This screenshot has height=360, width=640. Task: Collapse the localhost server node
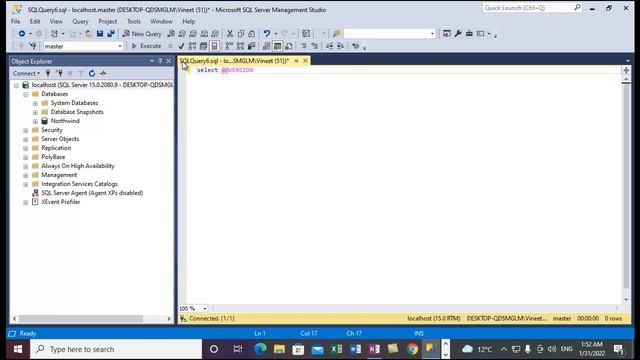[16, 85]
